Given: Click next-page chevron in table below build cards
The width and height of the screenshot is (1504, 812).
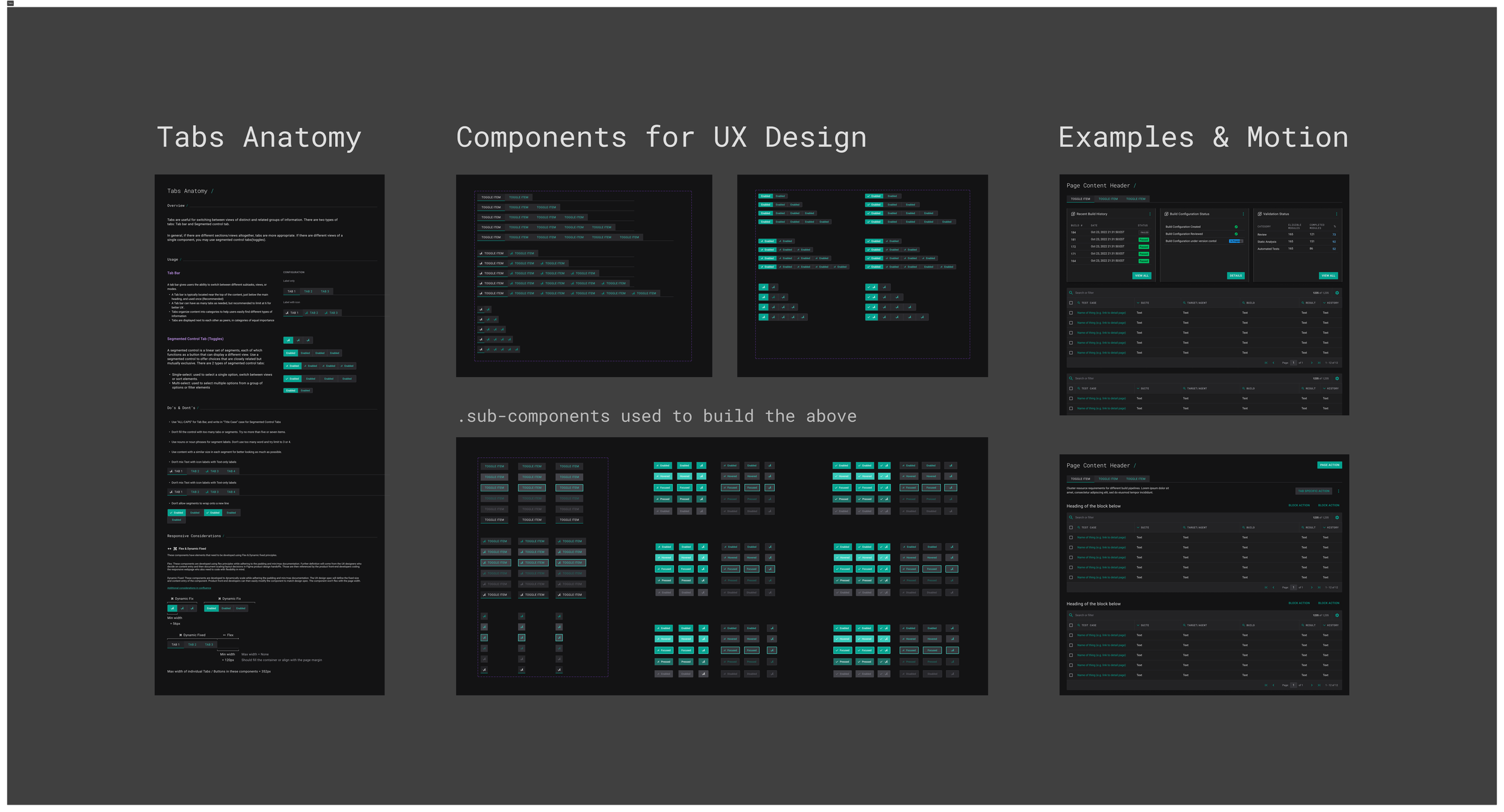Looking at the screenshot, I should coord(1311,363).
